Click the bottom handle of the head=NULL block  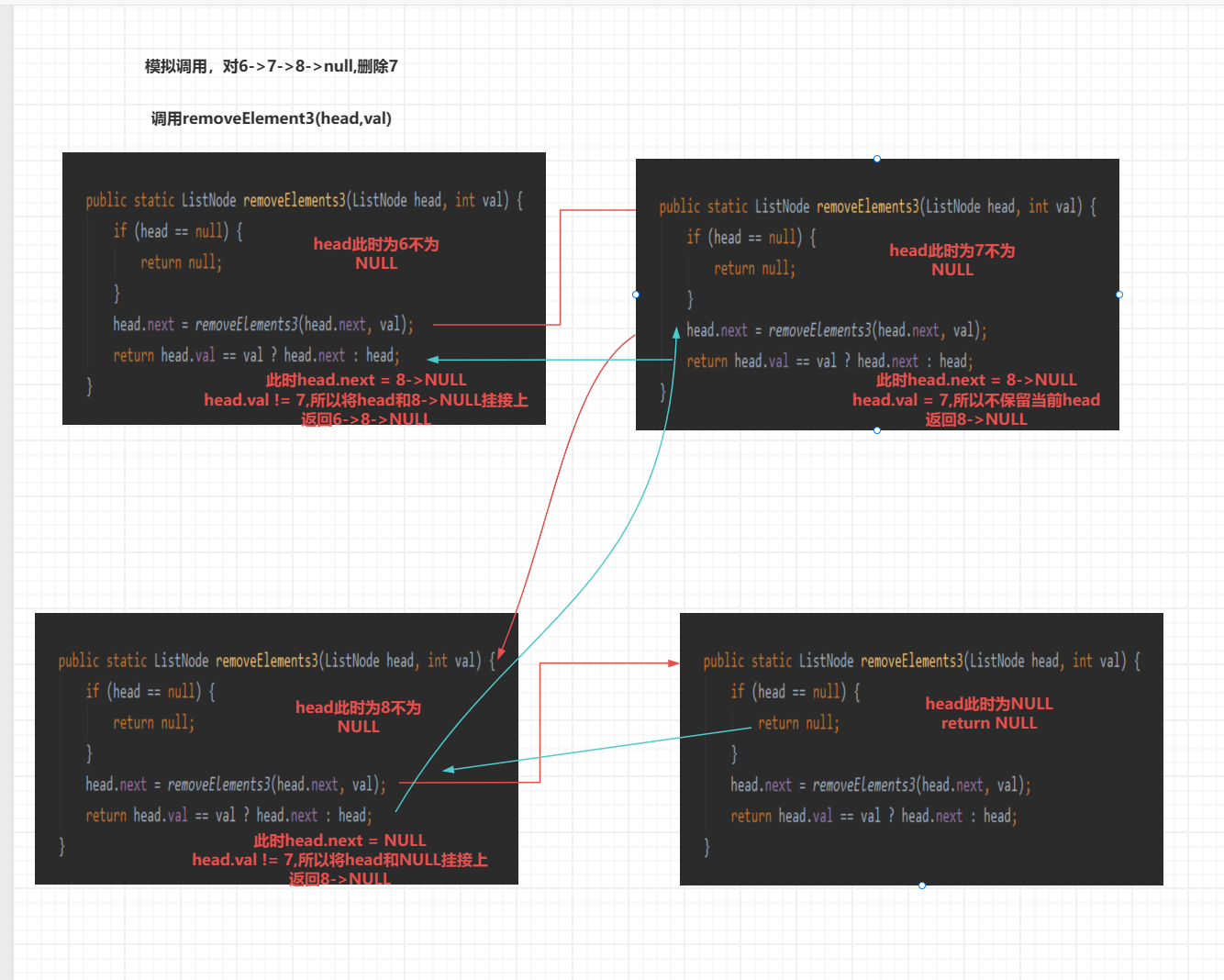[922, 885]
